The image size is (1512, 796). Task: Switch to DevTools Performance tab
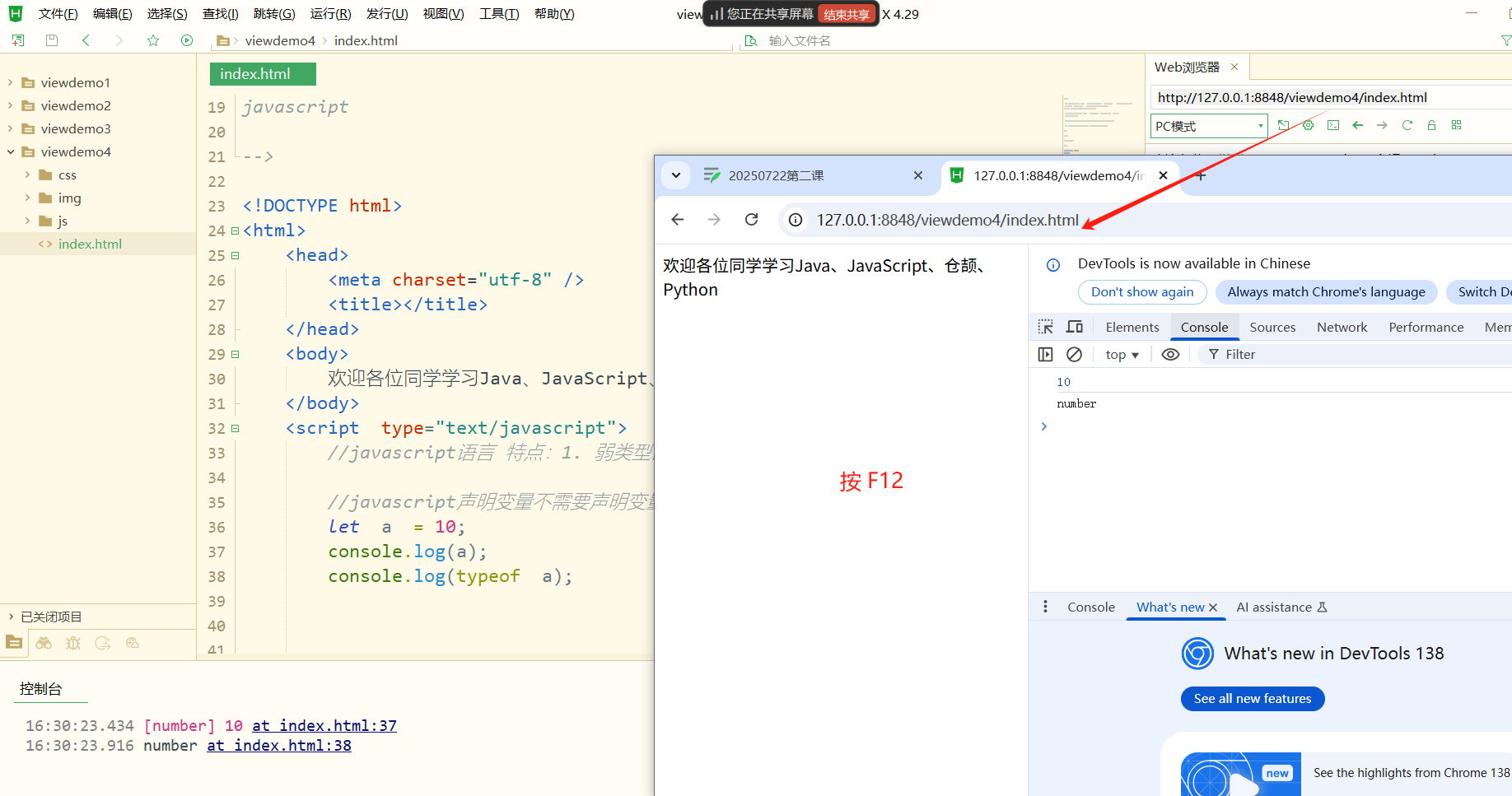pos(1426,327)
